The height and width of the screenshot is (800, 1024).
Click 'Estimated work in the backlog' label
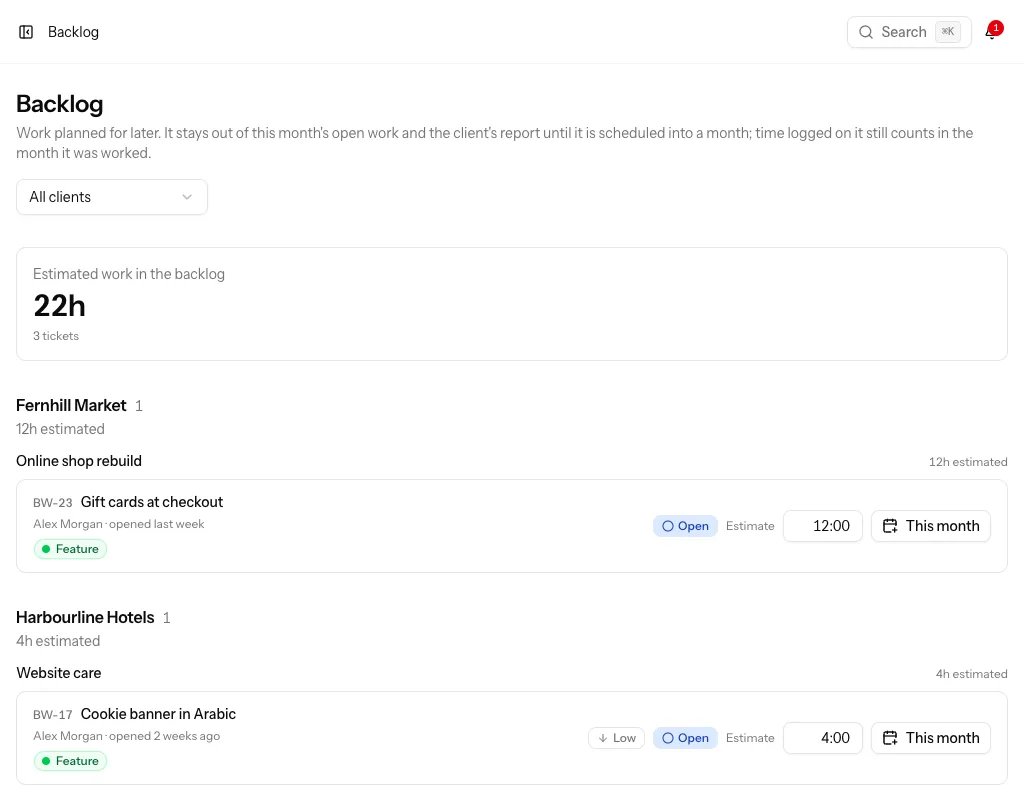pyautogui.click(x=129, y=274)
